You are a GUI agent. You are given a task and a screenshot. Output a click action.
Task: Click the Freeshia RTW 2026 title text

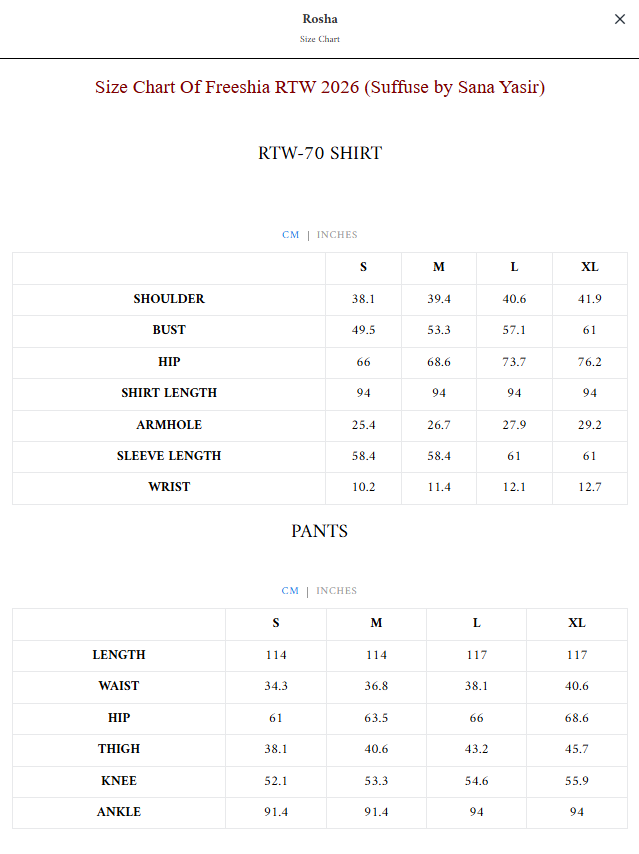(320, 87)
